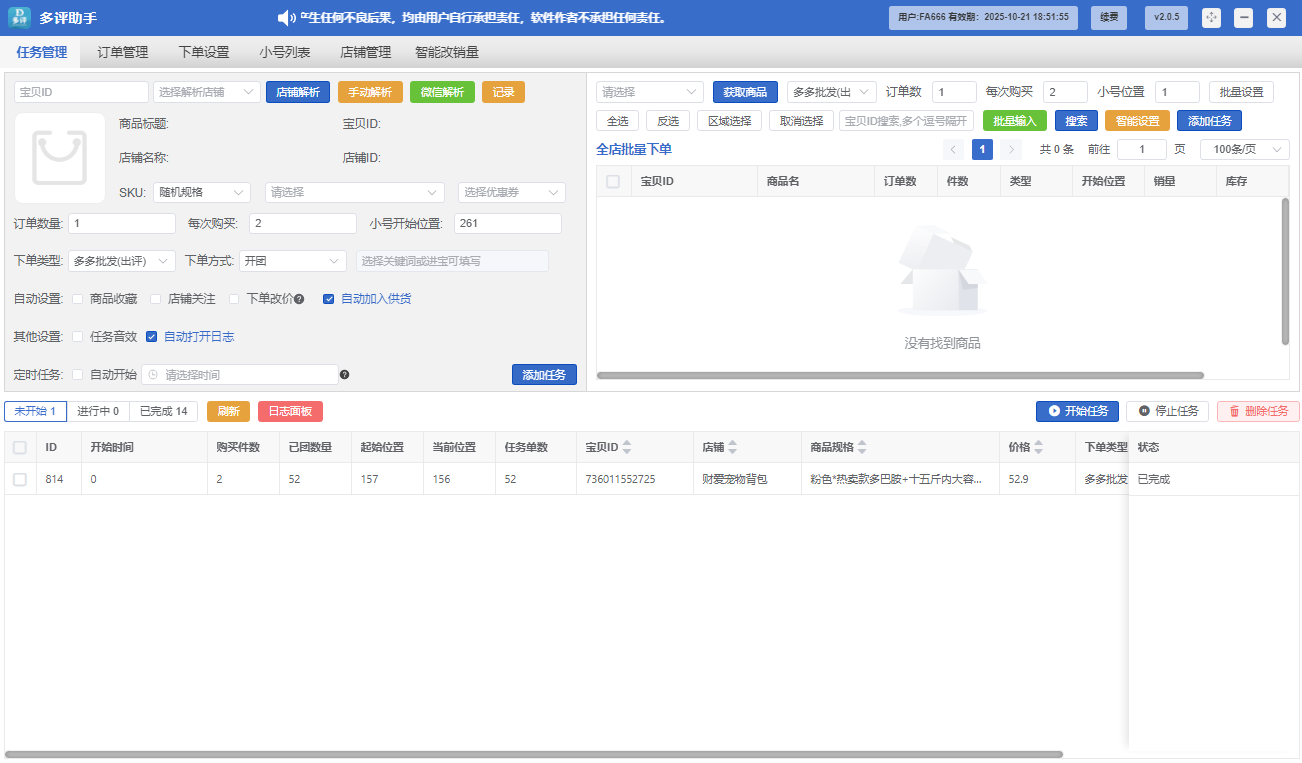Click the speaker announcement icon in title bar
Screen dimensions: 1302x763
pyautogui.click(x=287, y=18)
